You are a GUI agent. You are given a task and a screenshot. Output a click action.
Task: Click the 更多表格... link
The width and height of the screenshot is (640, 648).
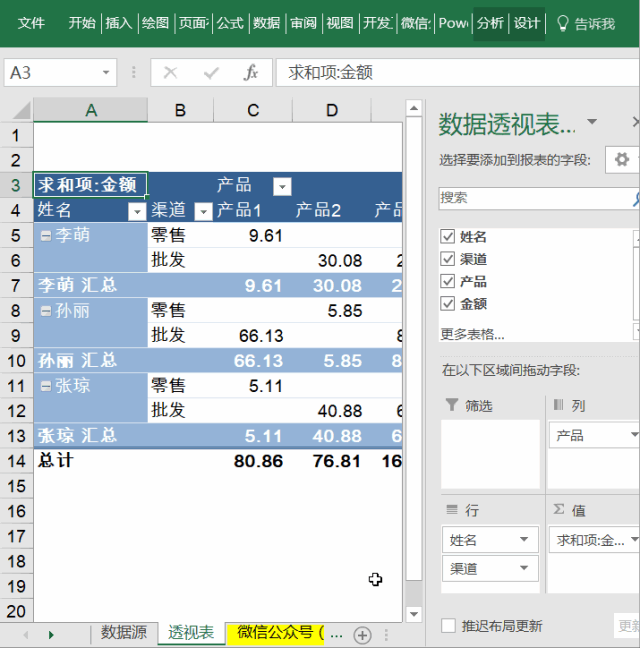click(472, 334)
